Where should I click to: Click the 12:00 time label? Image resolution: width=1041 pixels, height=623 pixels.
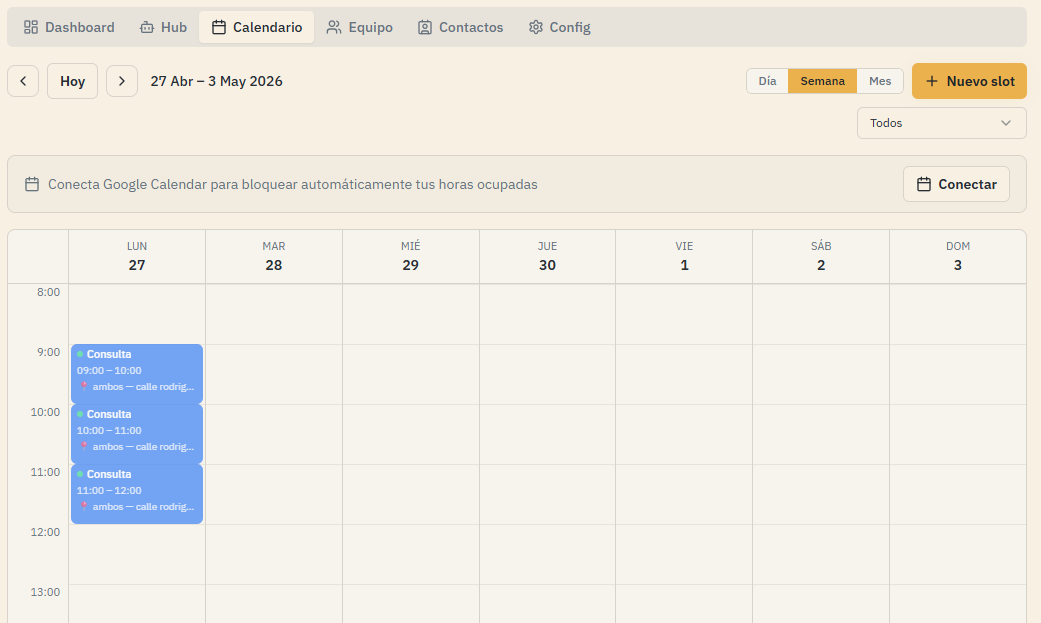[45, 532]
